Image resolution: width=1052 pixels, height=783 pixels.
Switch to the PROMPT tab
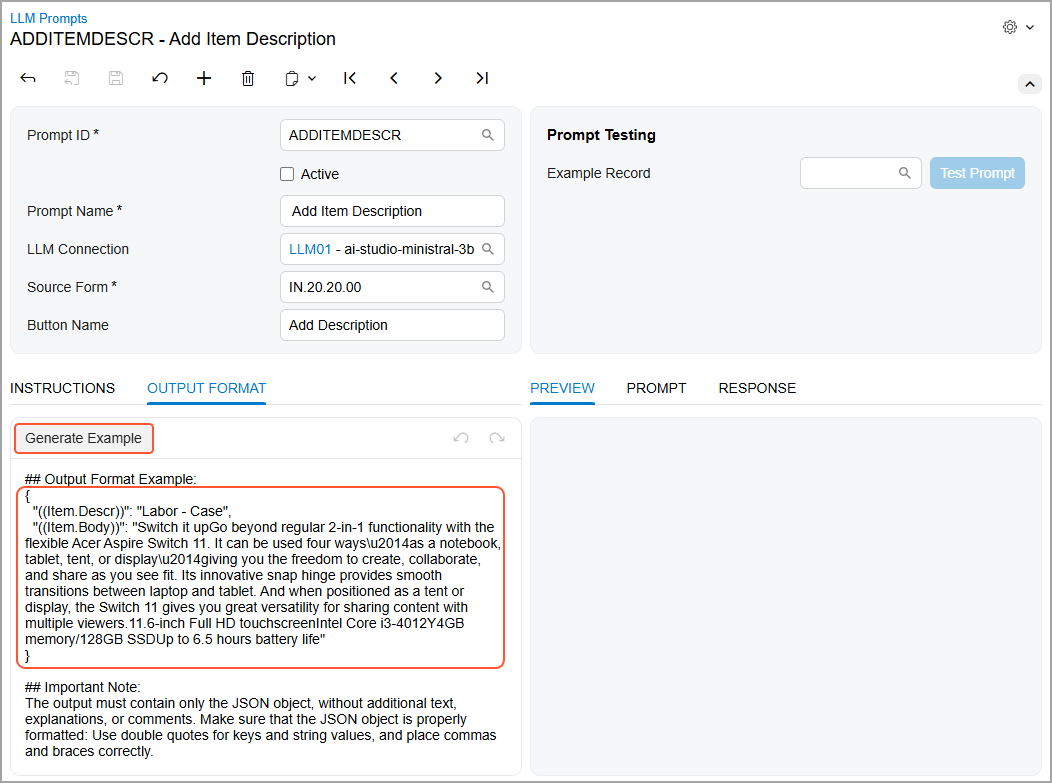click(x=656, y=388)
